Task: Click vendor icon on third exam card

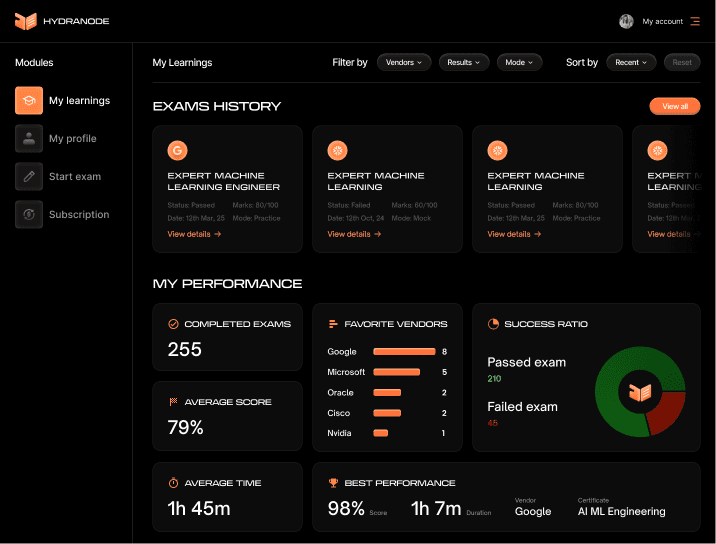Action: 497,150
